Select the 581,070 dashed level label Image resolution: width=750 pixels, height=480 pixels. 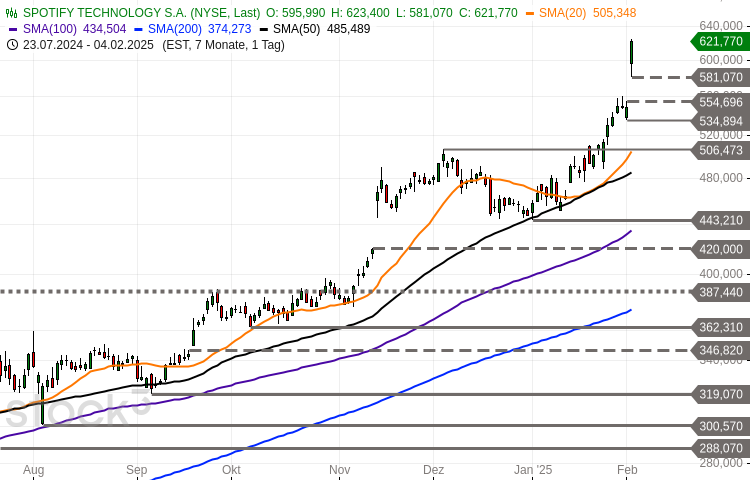(720, 77)
